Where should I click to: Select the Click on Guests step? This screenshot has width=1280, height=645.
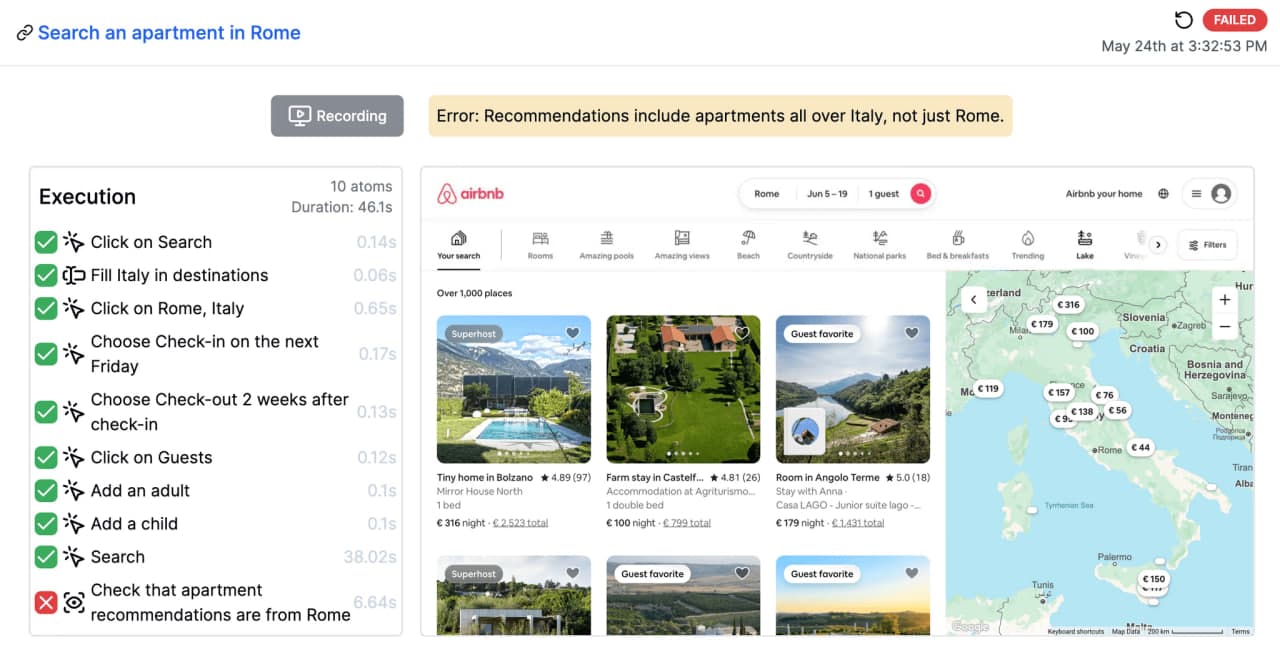point(216,457)
